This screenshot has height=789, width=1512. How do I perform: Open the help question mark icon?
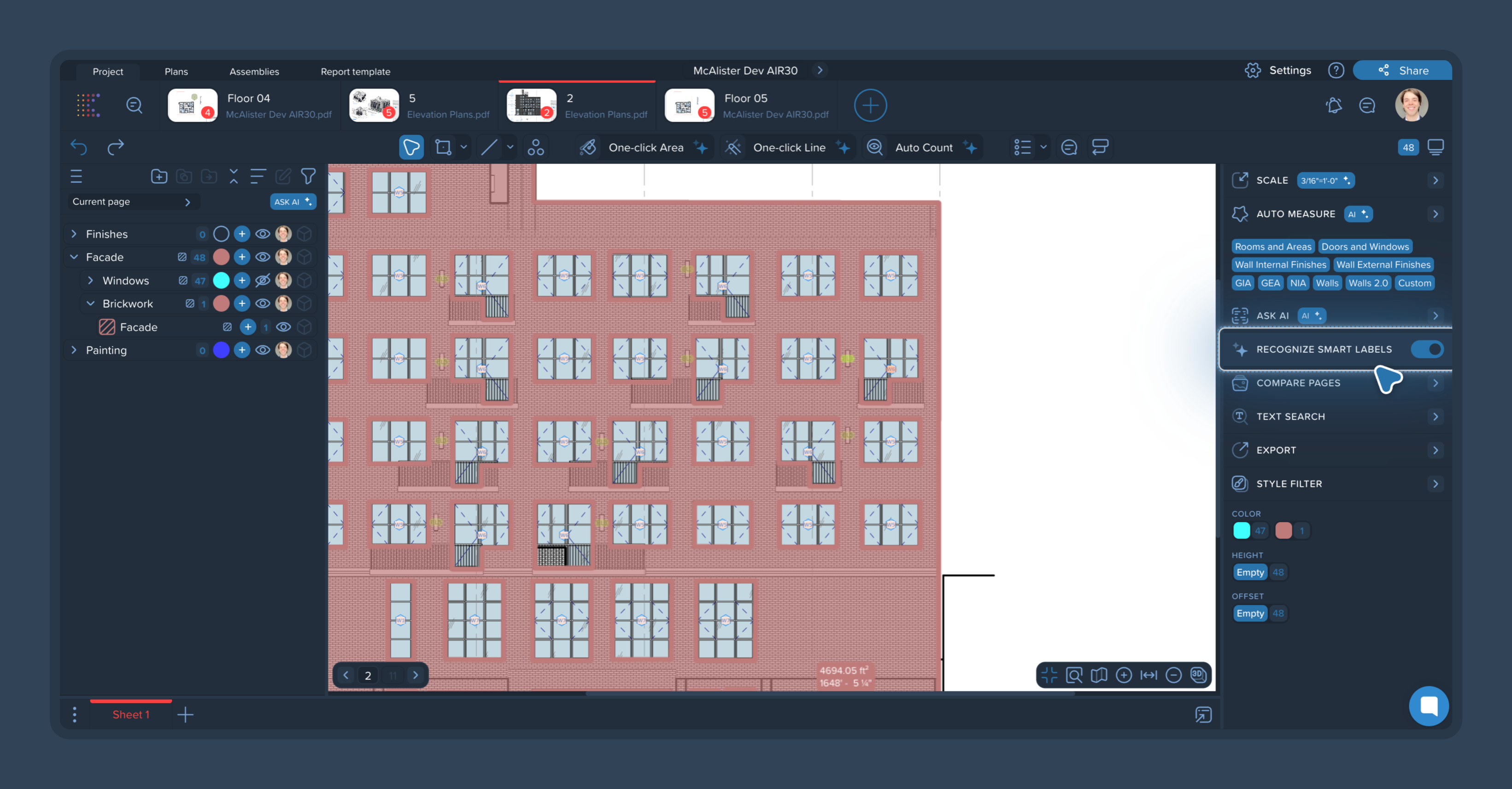pyautogui.click(x=1336, y=70)
